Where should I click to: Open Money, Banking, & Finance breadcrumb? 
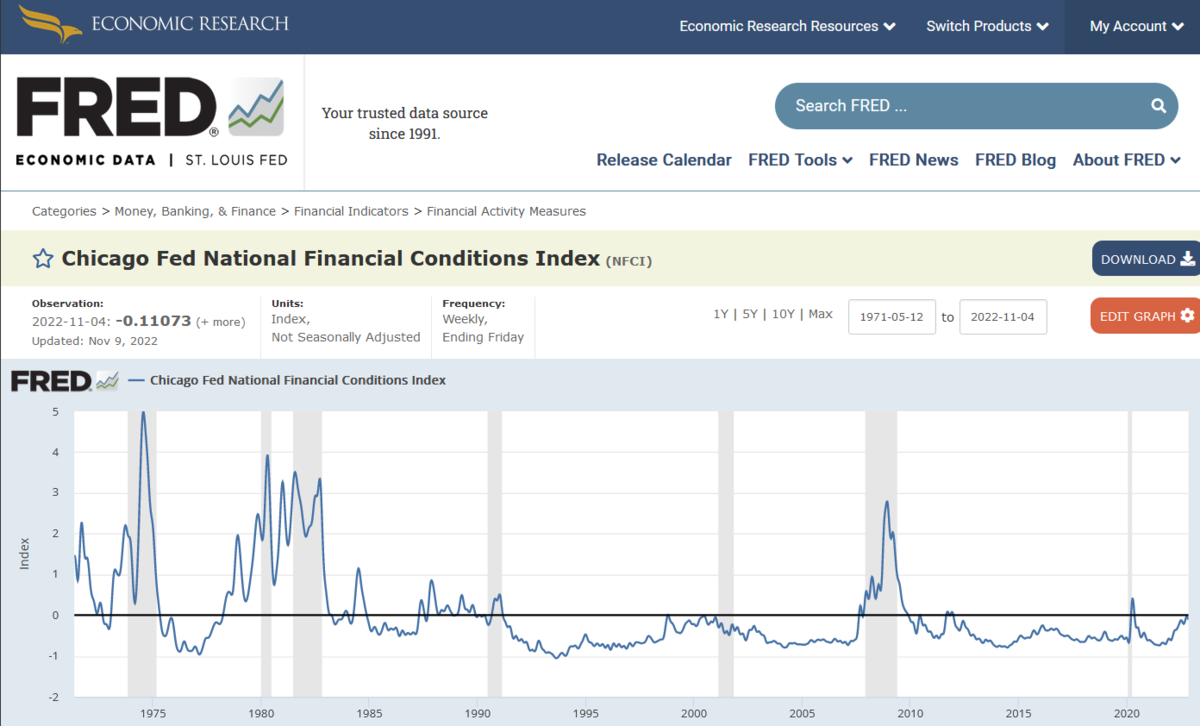[x=195, y=211]
